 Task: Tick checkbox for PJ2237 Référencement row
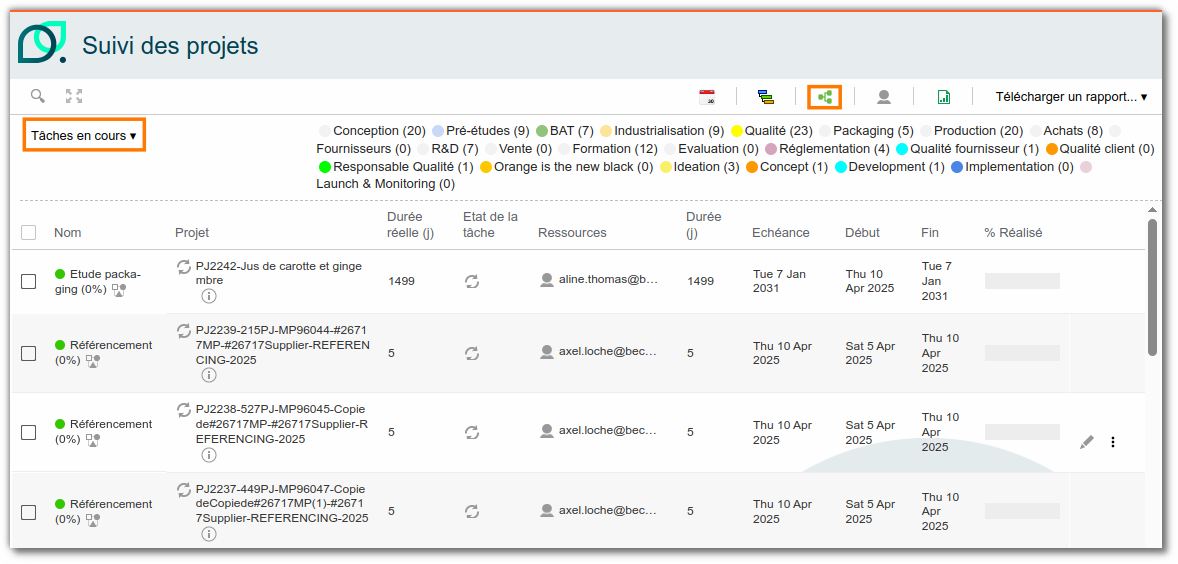[x=29, y=512]
